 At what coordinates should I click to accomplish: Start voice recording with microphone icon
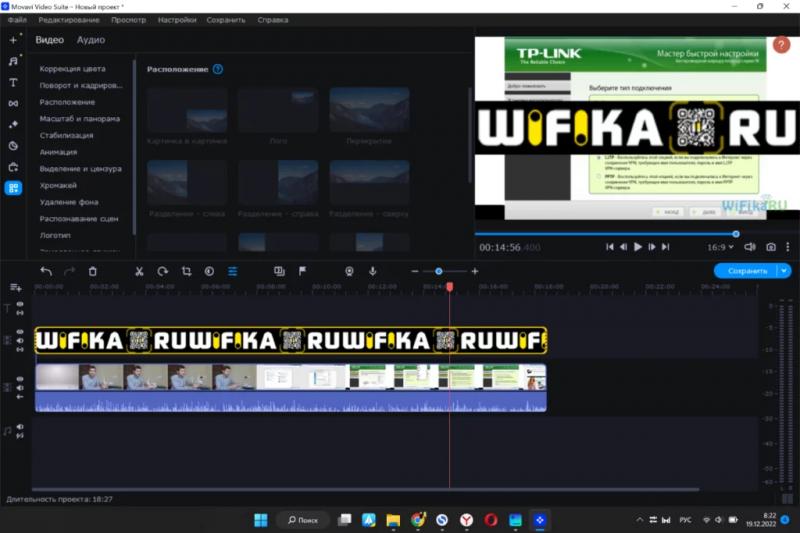click(x=373, y=271)
